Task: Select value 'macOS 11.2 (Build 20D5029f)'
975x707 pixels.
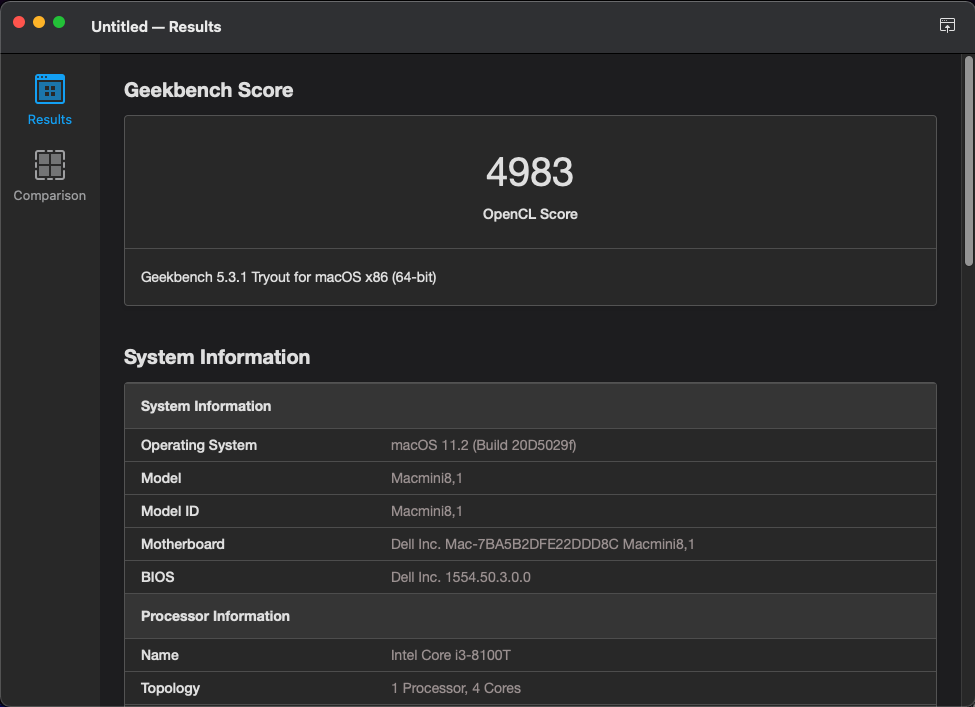Action: [483, 445]
